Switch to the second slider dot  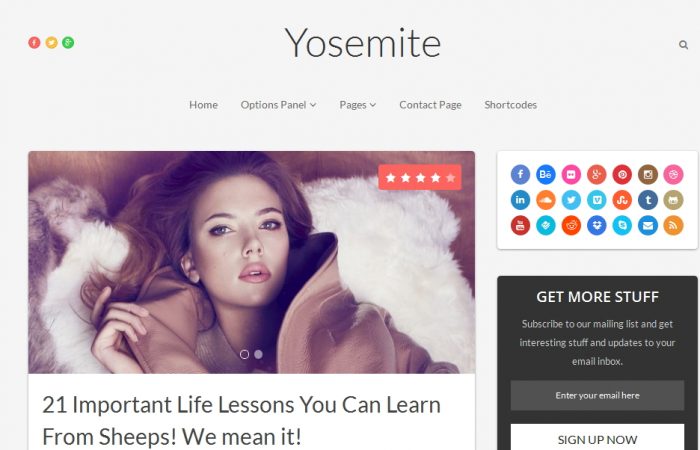point(258,354)
